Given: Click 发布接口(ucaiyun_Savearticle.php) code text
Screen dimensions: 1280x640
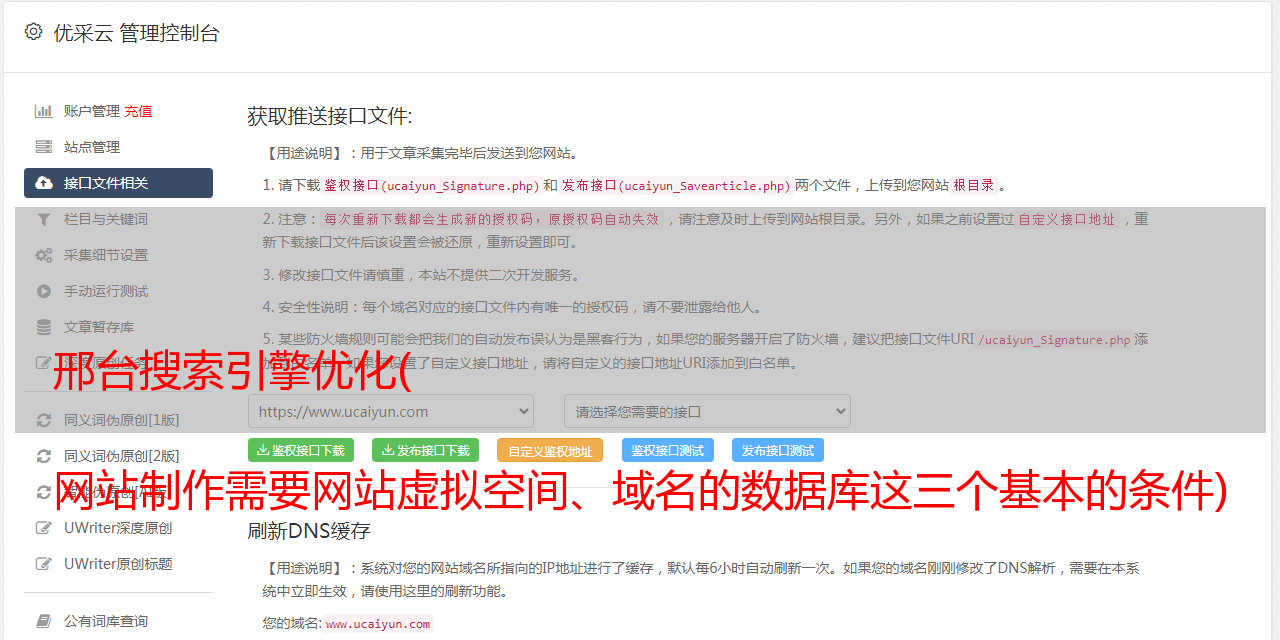Looking at the screenshot, I should coord(676,185).
